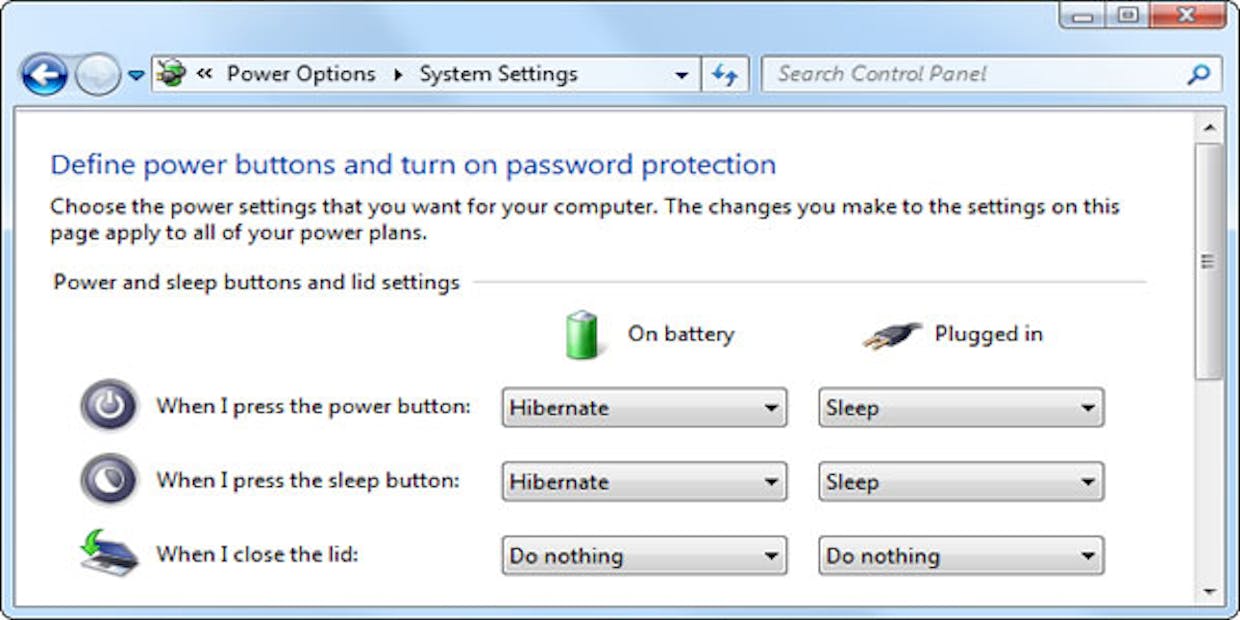Viewport: 1240px width, 620px height.
Task: Click the Back navigation arrow button
Action: (x=44, y=75)
